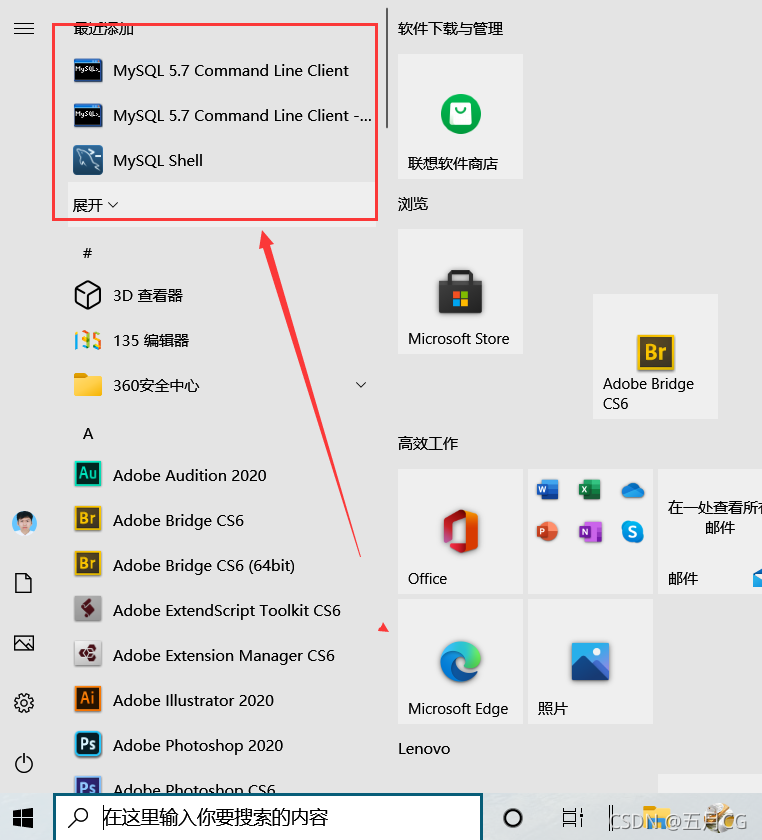
Task: Open Adobe Photoshop 2020
Action: [x=222, y=745]
